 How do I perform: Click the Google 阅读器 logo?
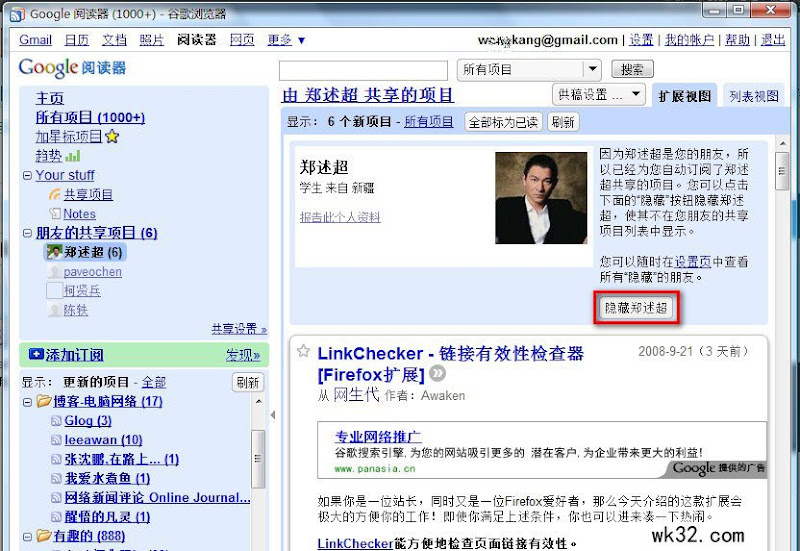pos(72,68)
